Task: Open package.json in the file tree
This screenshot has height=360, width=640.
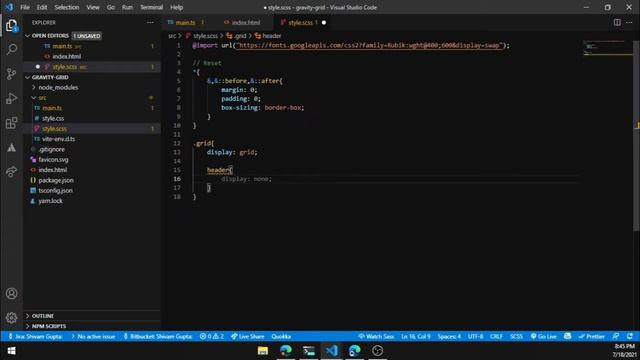Action: [x=56, y=180]
